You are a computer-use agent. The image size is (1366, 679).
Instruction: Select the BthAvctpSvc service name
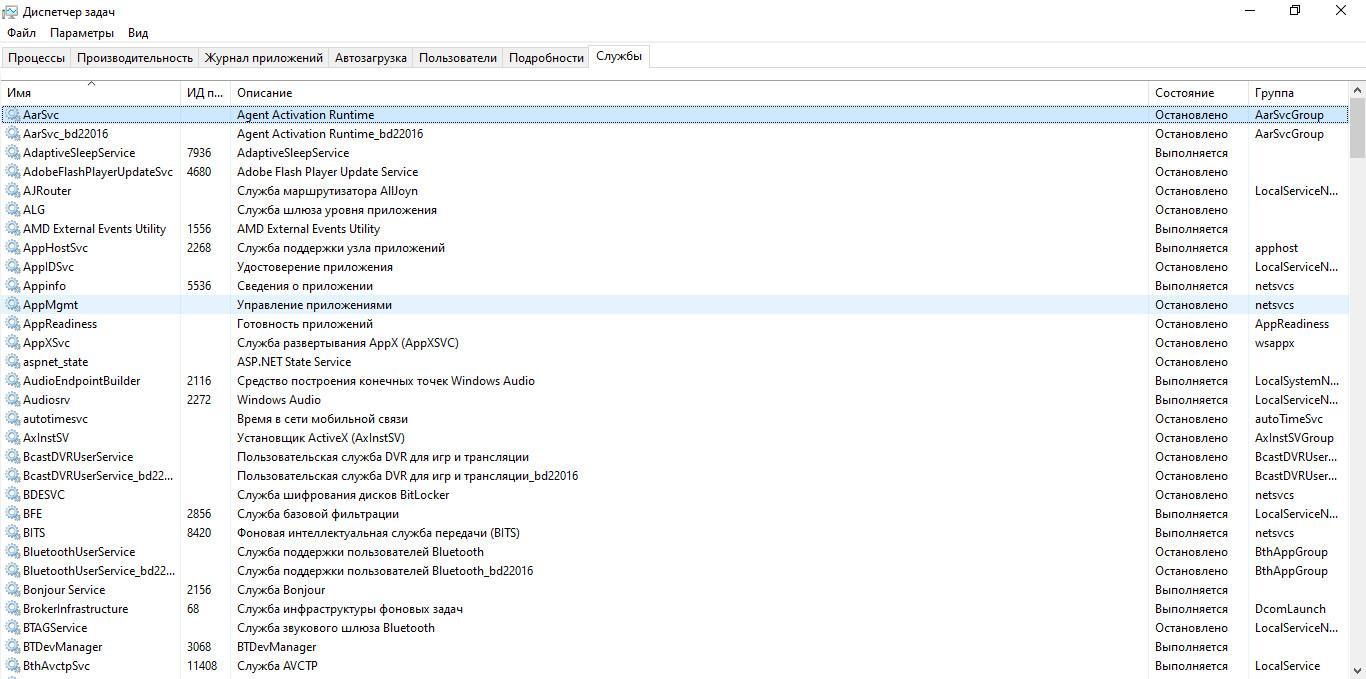pos(56,666)
